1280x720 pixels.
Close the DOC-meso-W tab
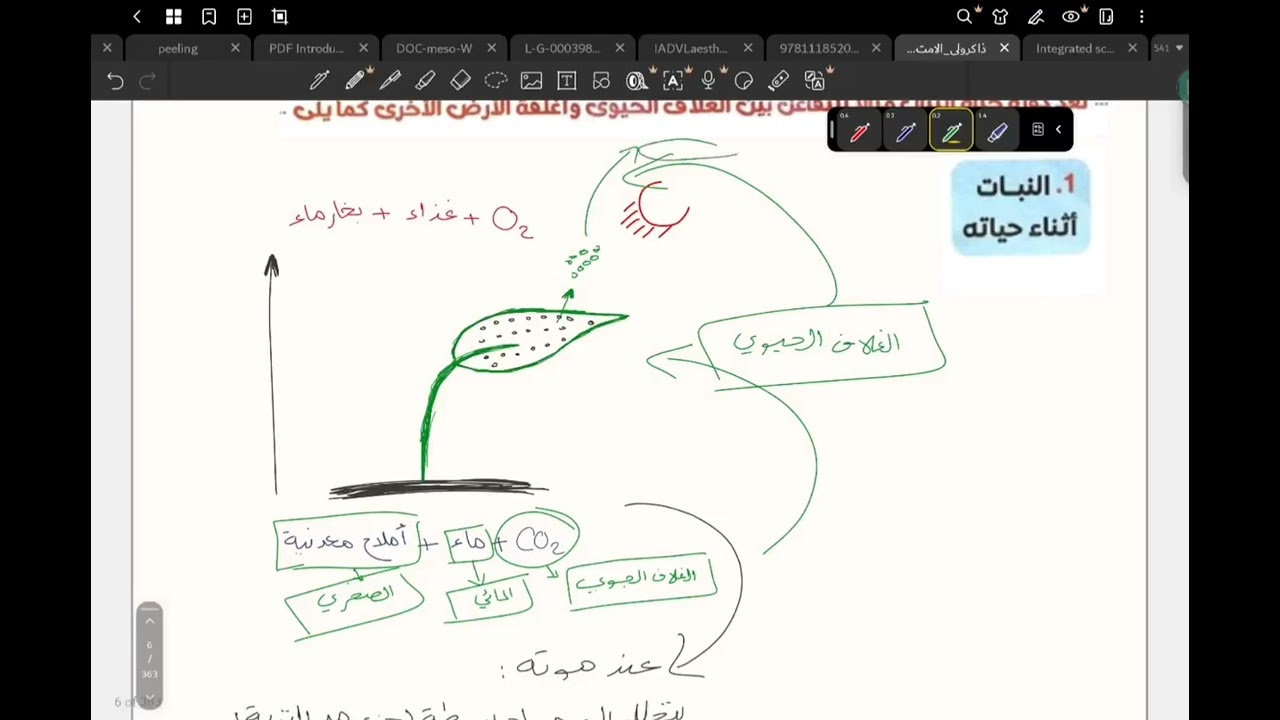click(492, 47)
